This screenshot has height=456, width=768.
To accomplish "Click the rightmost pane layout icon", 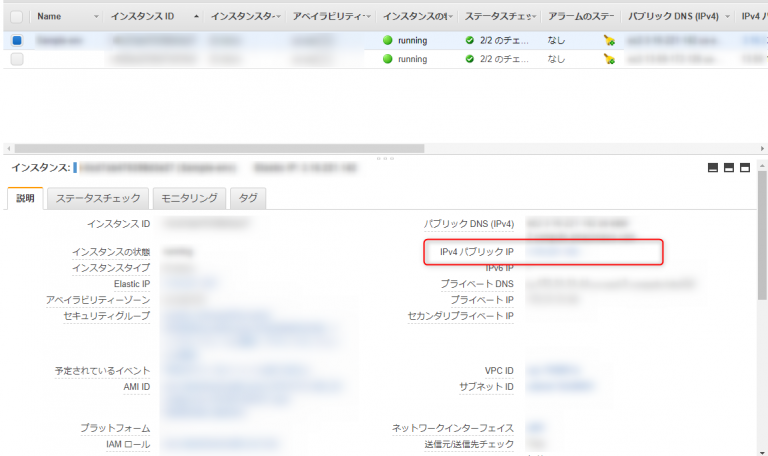I will pos(745,168).
